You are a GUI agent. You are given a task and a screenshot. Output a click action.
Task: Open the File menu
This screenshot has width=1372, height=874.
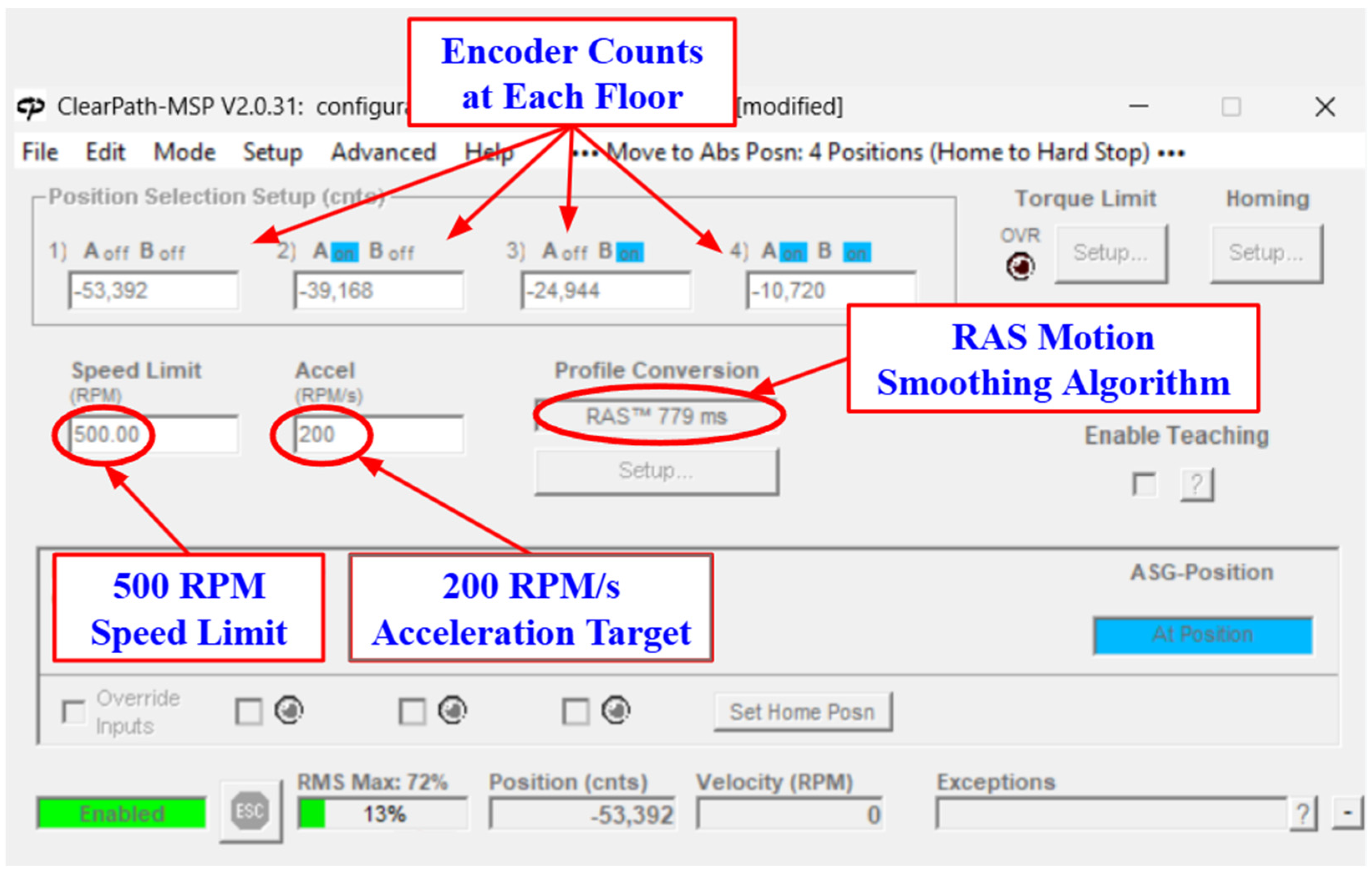pyautogui.click(x=40, y=152)
